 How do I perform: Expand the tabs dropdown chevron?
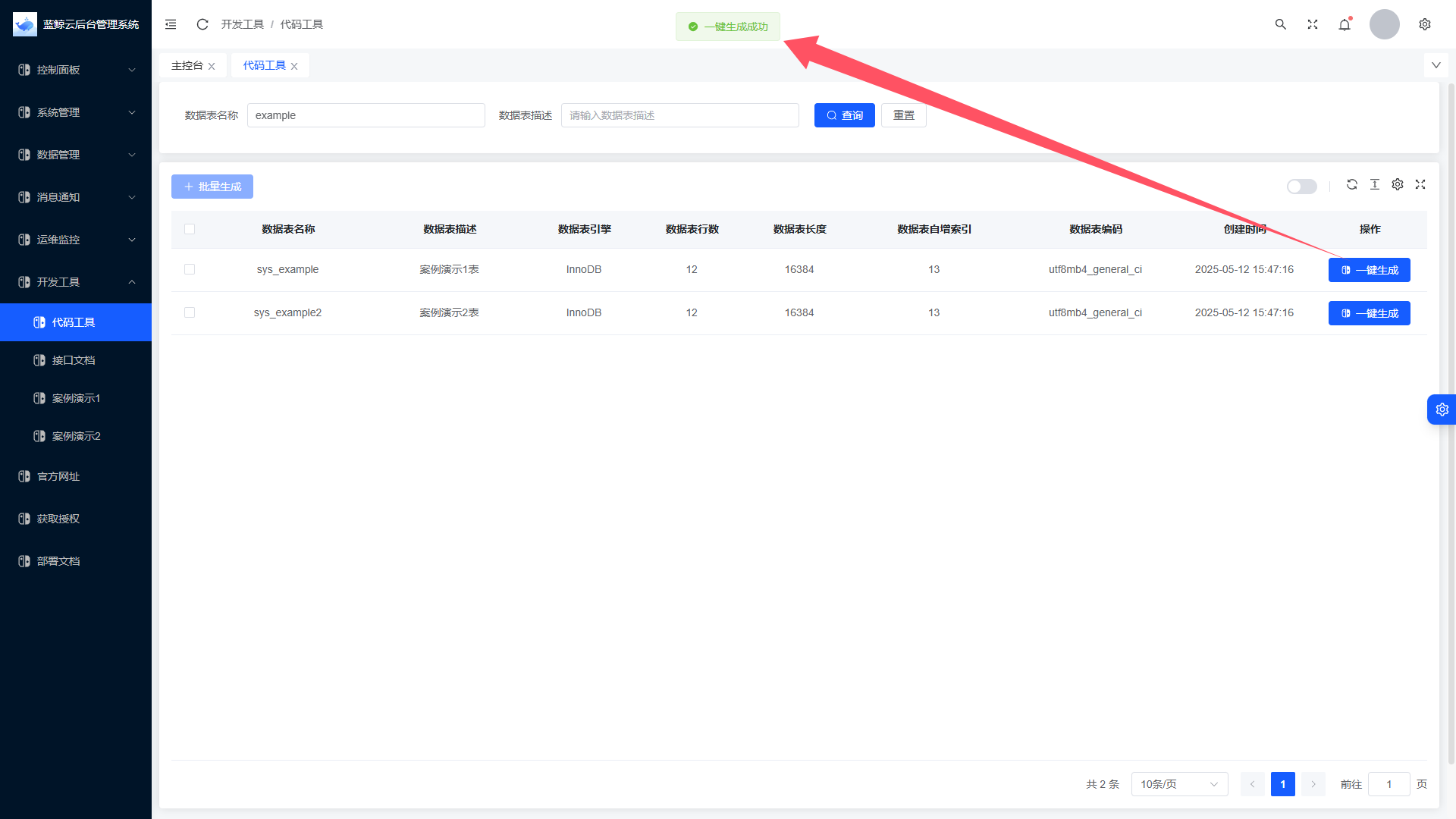tap(1436, 65)
